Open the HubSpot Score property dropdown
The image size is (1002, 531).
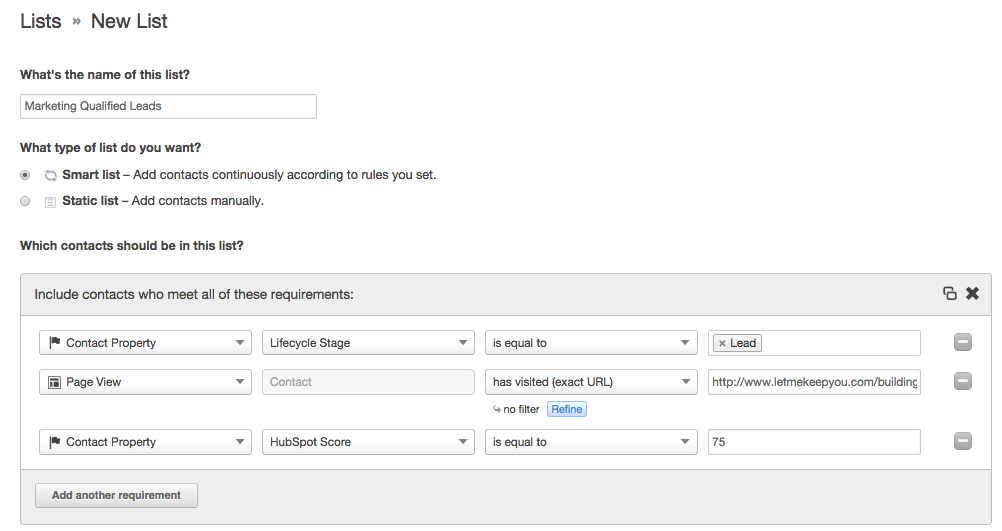tap(368, 442)
